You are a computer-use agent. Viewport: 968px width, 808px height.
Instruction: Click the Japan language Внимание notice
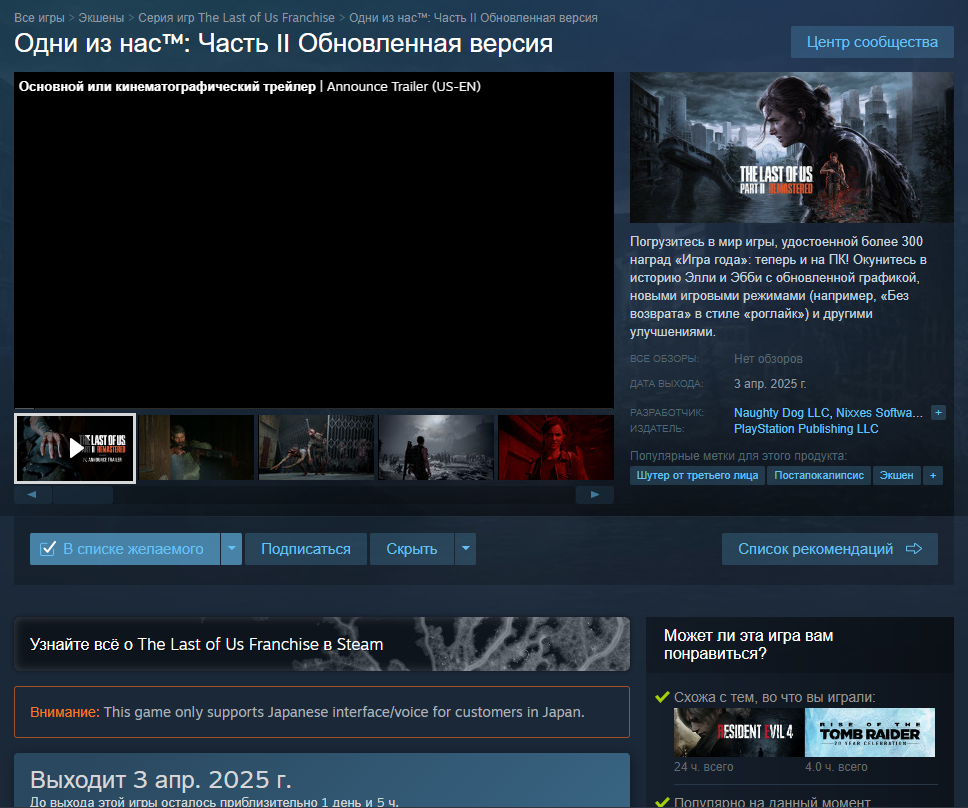(322, 712)
